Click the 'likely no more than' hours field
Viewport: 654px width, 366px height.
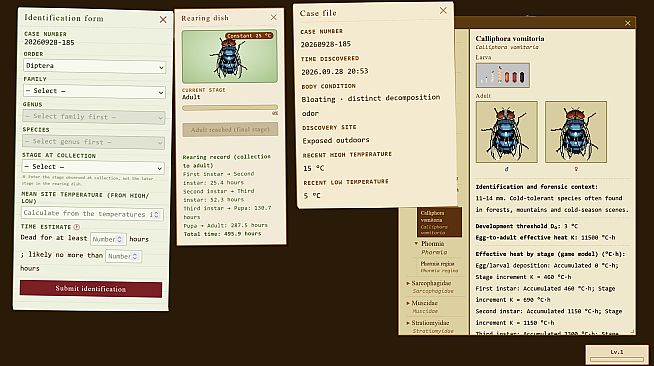123,256
